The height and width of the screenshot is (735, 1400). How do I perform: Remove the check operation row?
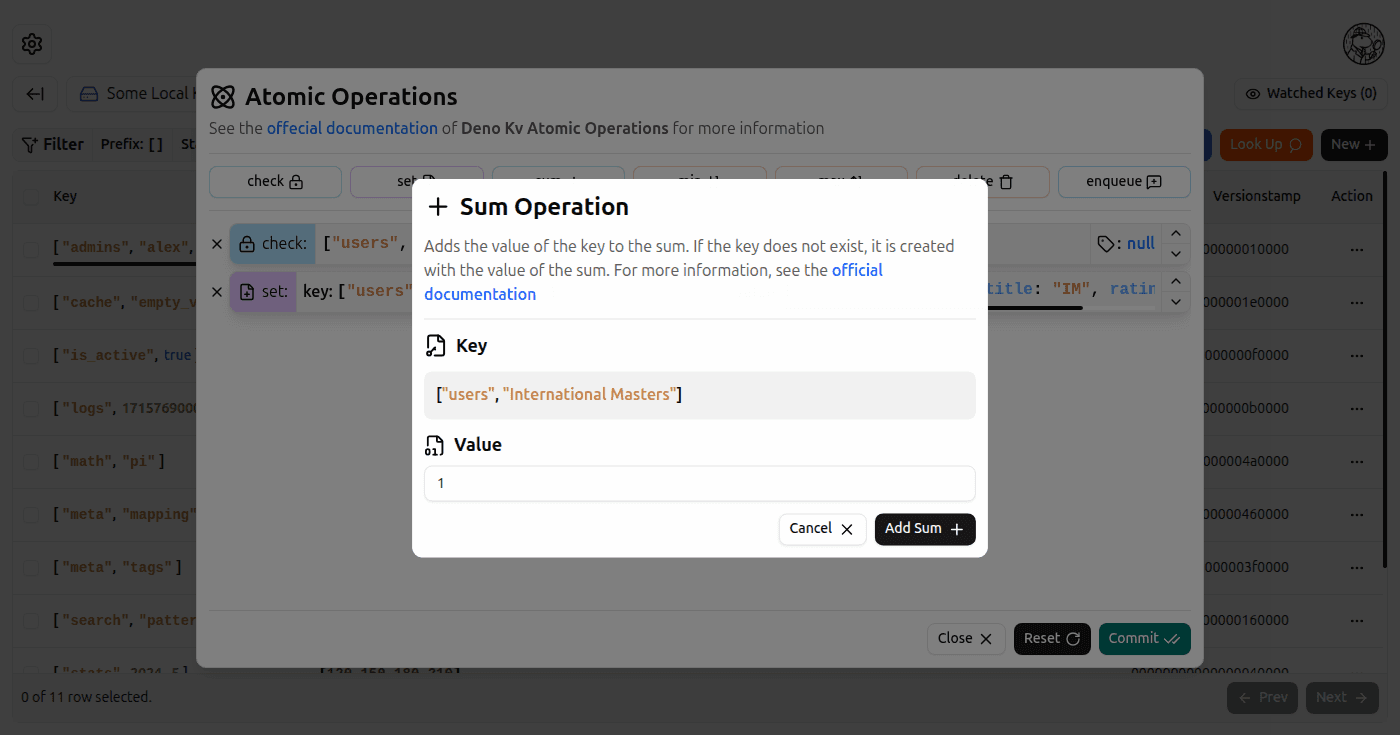217,244
